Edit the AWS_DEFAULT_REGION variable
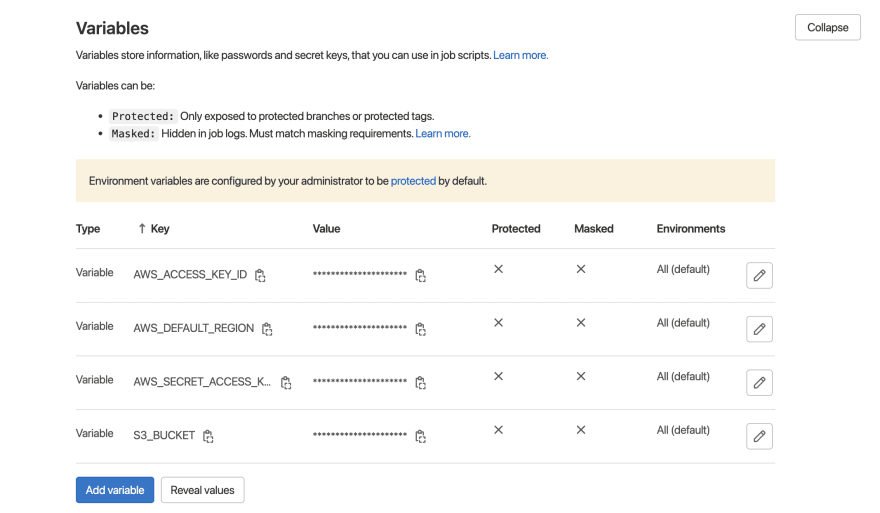This screenshot has width=880, height=513. click(759, 329)
